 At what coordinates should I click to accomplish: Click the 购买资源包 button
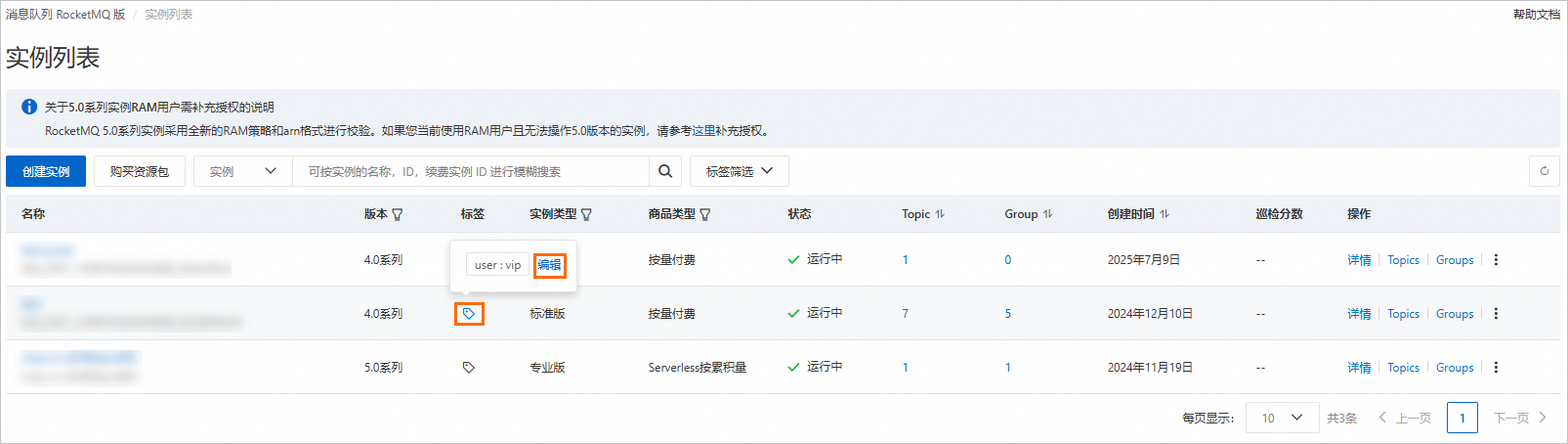click(140, 171)
